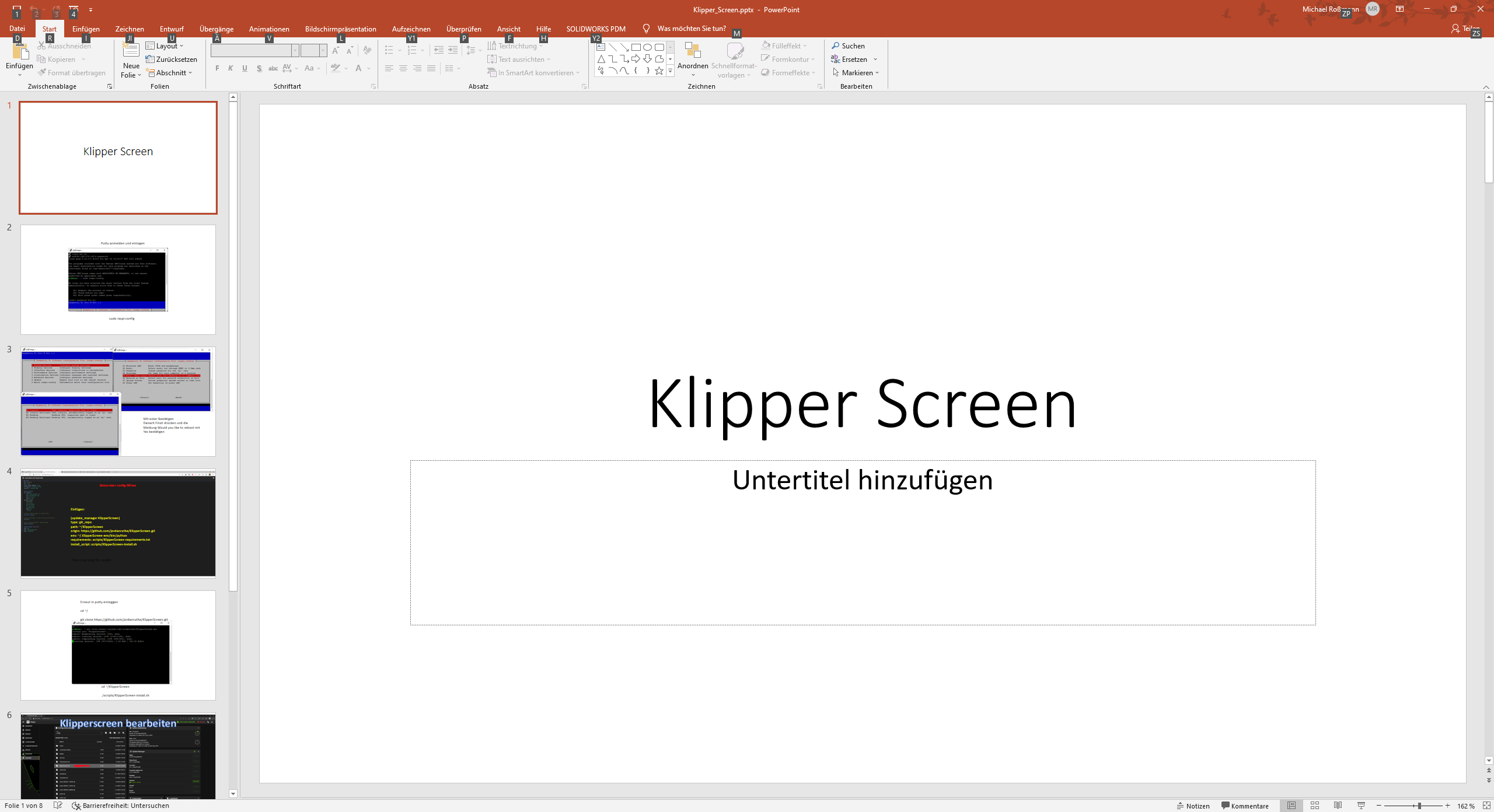This screenshot has height=812, width=1494.
Task: Open the Schriftfarbe color swatch
Action: (x=358, y=68)
